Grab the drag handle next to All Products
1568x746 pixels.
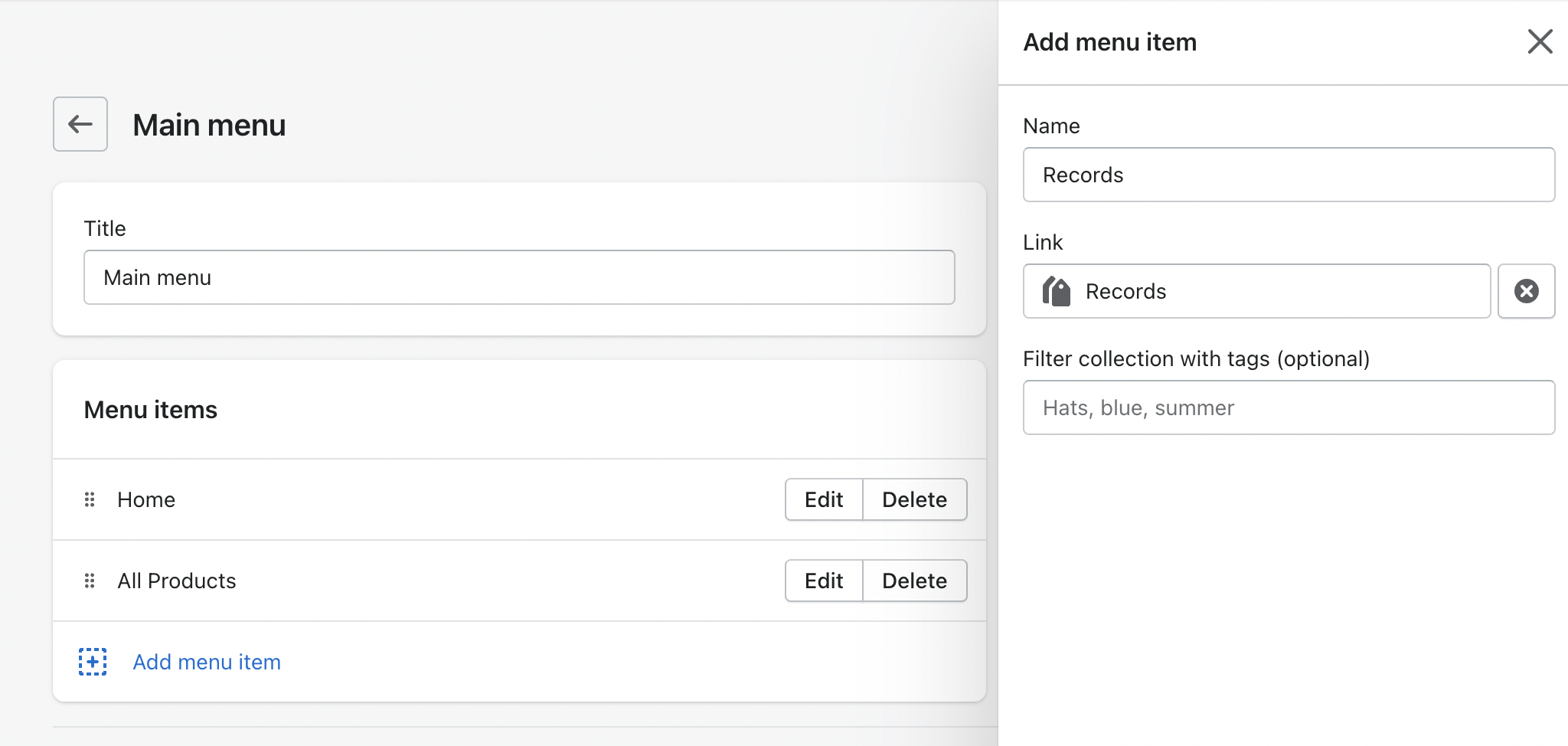coord(90,581)
